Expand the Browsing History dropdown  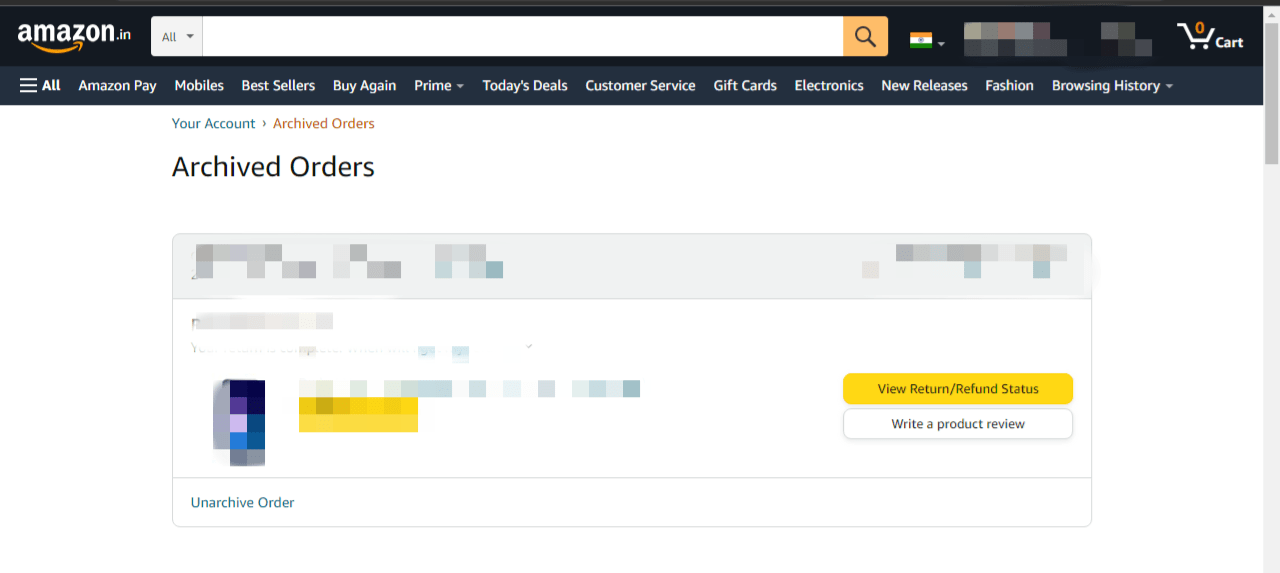click(1112, 86)
